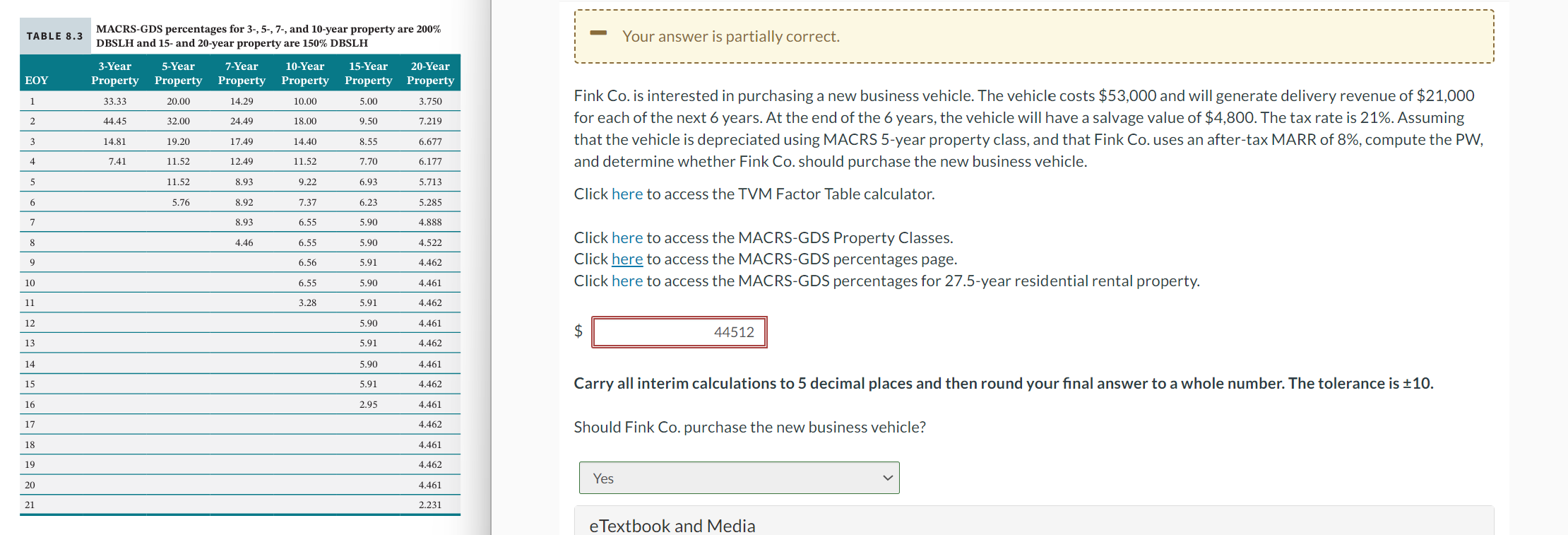Click the 7.219 value for 20-Year Property
The width and height of the screenshot is (1568, 535).
tap(430, 121)
